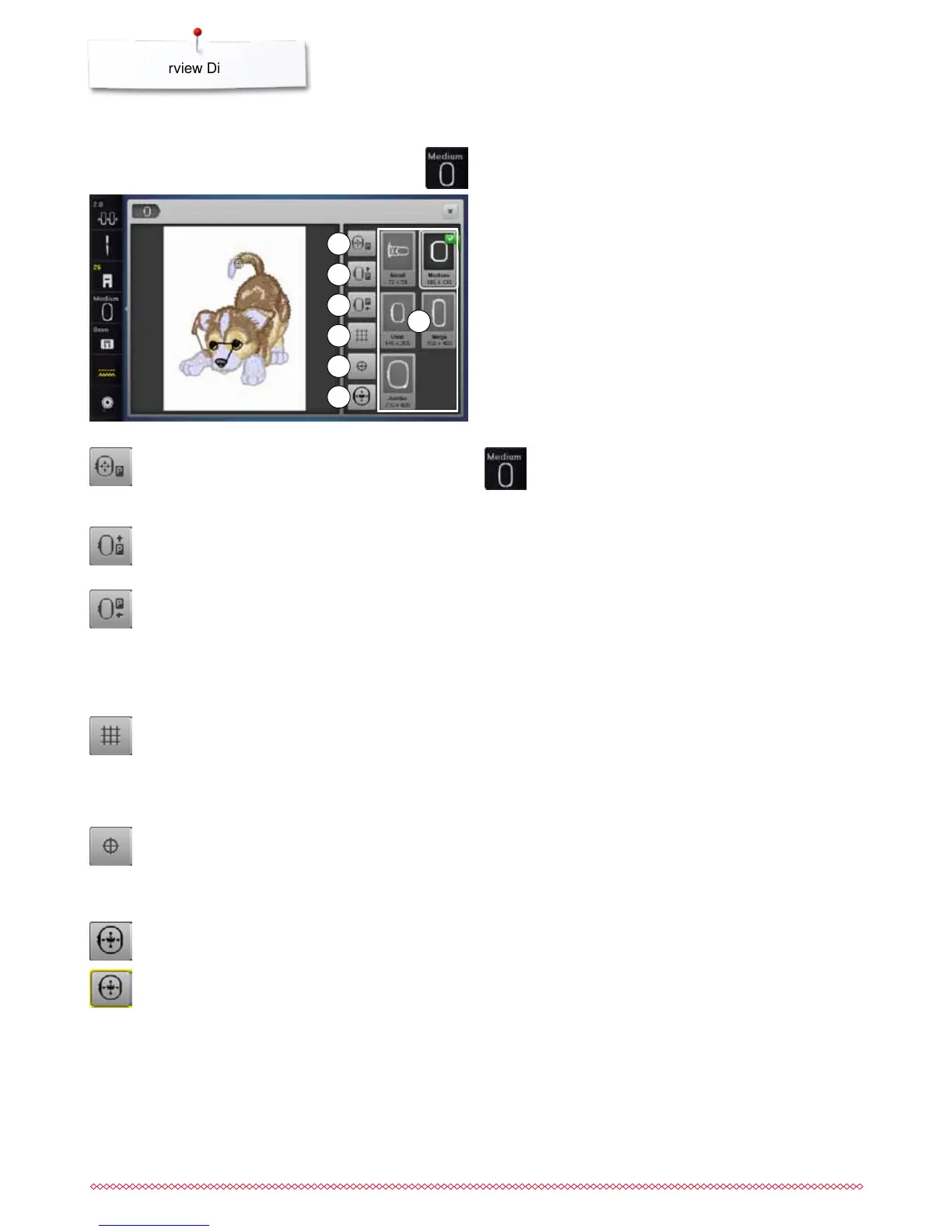Open the stitch plate icon in the left sidebar
The image size is (952, 1232).
[x=107, y=340]
